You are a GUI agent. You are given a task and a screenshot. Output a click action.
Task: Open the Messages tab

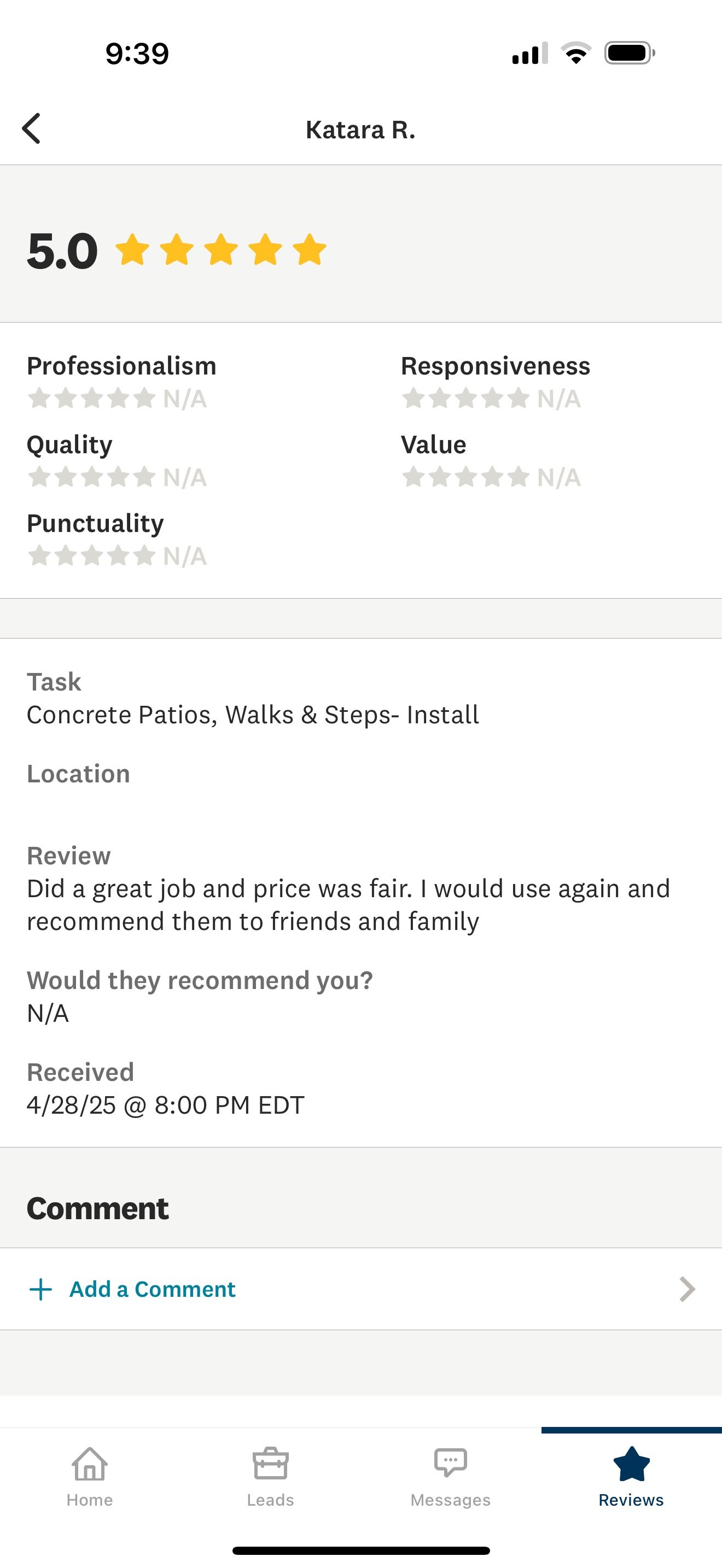point(451,1477)
